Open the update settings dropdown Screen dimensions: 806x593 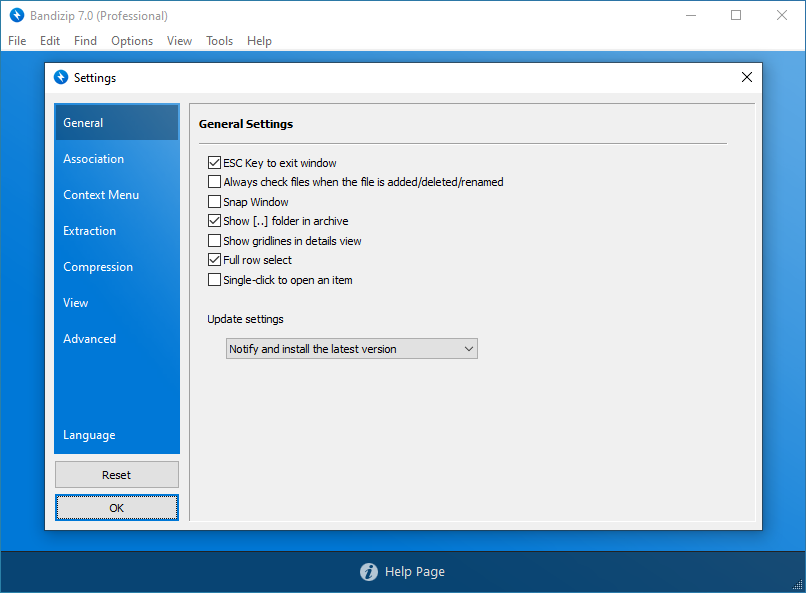click(469, 348)
